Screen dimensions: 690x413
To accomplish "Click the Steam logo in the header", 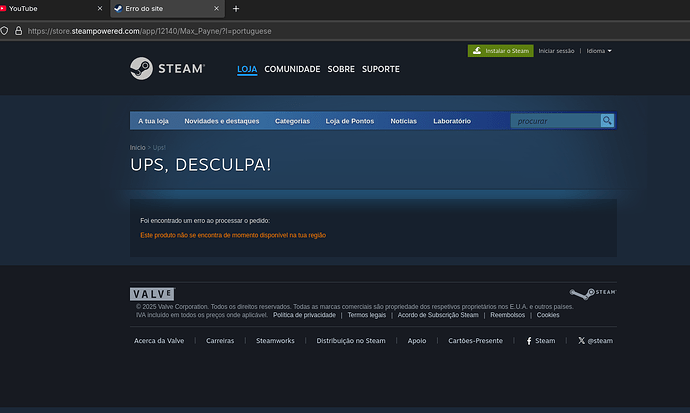I will coord(167,69).
